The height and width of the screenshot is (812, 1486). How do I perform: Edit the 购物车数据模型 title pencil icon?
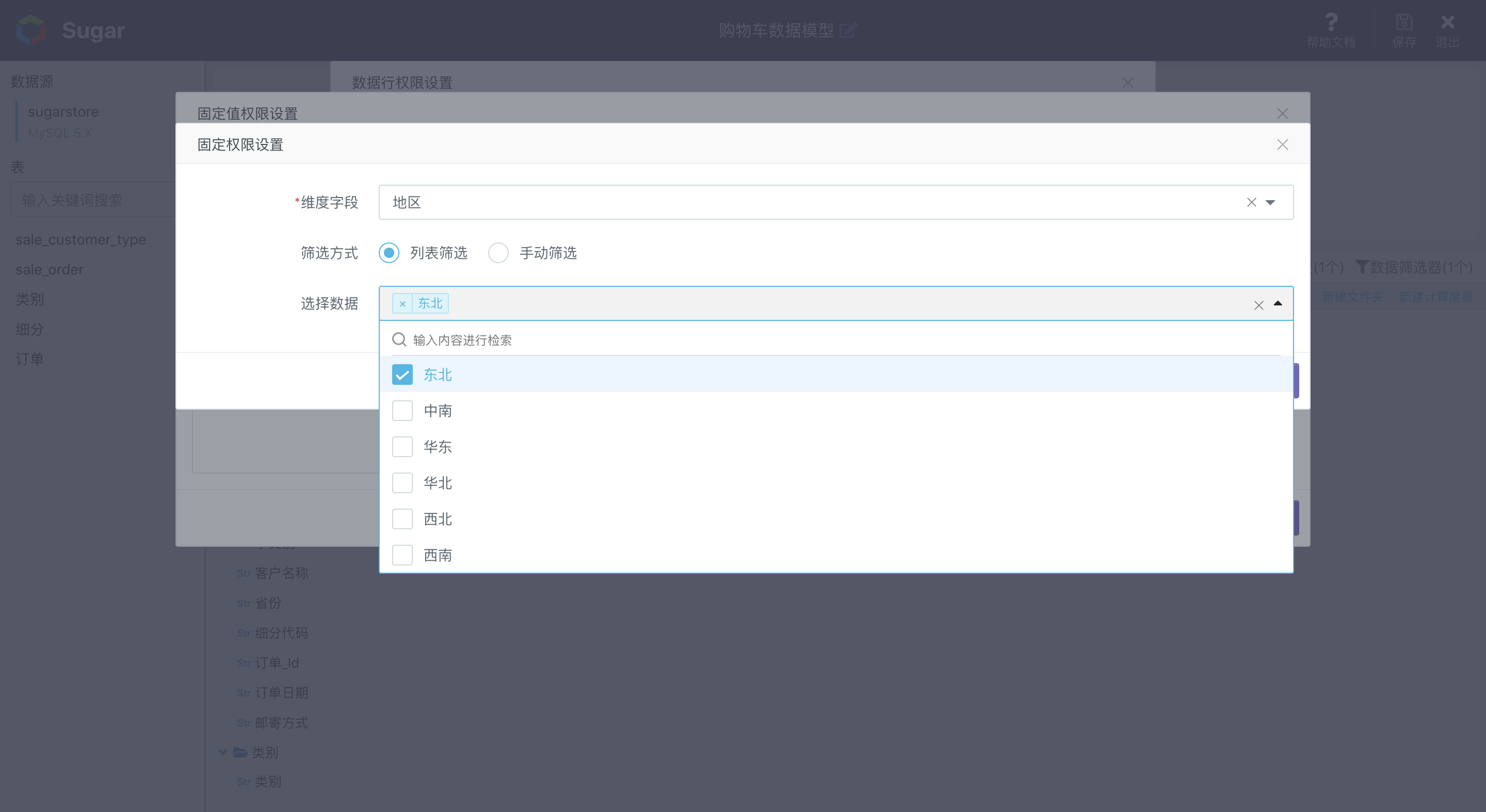coord(848,30)
